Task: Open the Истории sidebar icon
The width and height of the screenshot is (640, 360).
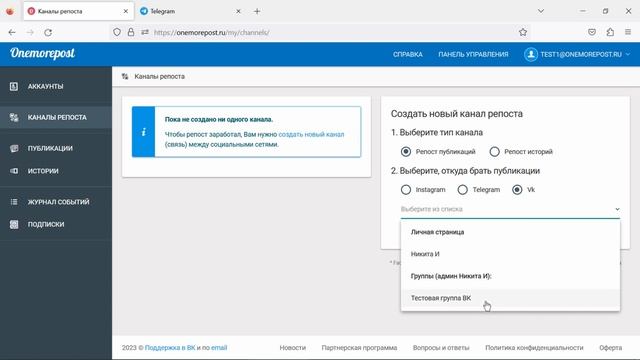Action: (14, 171)
